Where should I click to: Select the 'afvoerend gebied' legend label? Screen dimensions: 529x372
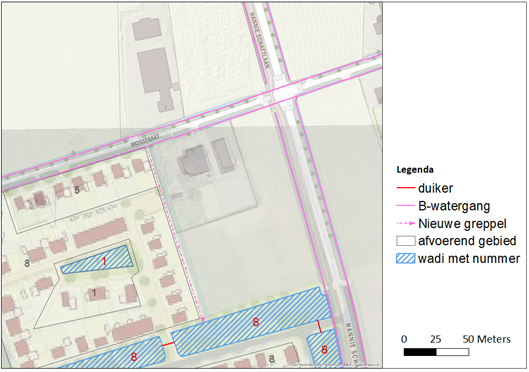(x=467, y=241)
